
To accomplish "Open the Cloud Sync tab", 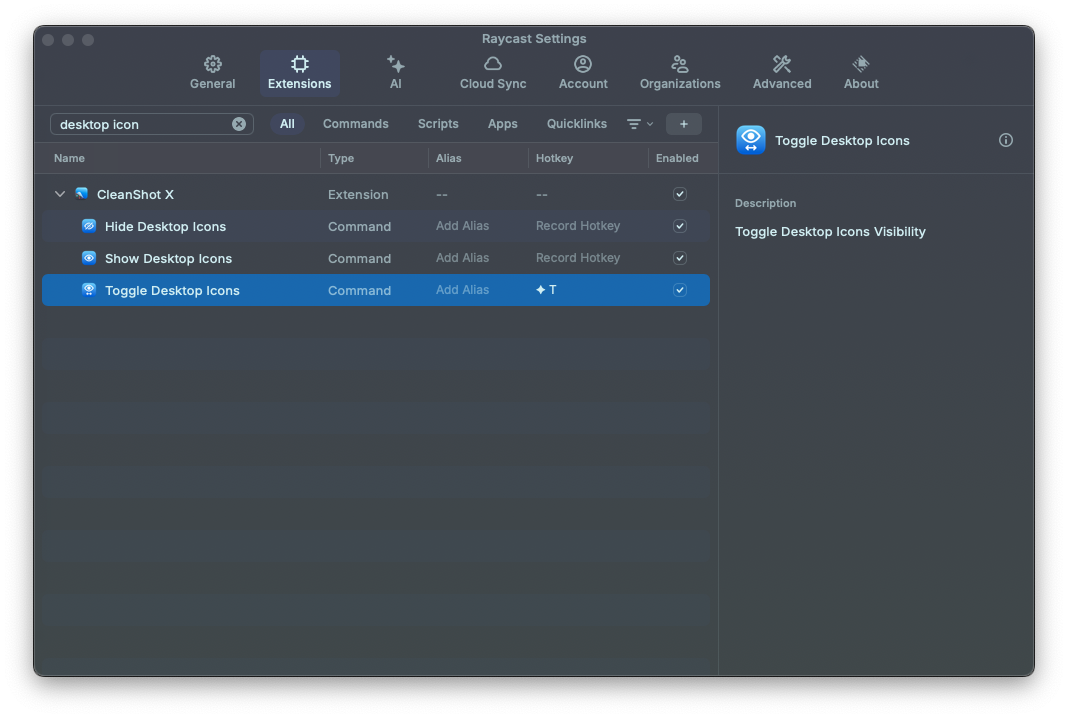I will pyautogui.click(x=492, y=73).
